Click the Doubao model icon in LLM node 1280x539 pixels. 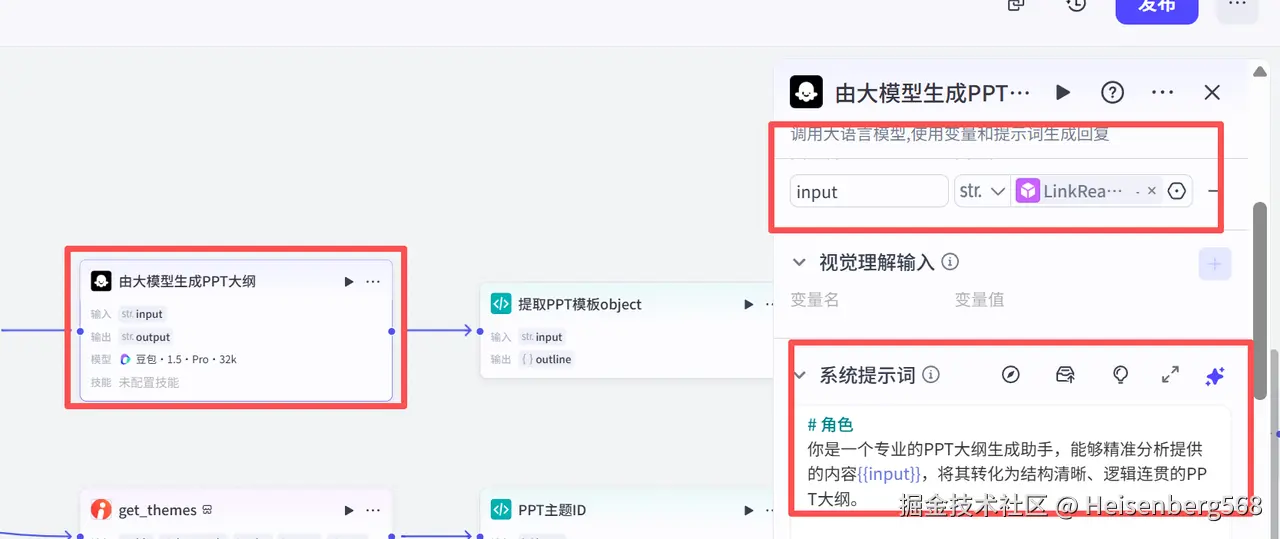click(126, 359)
